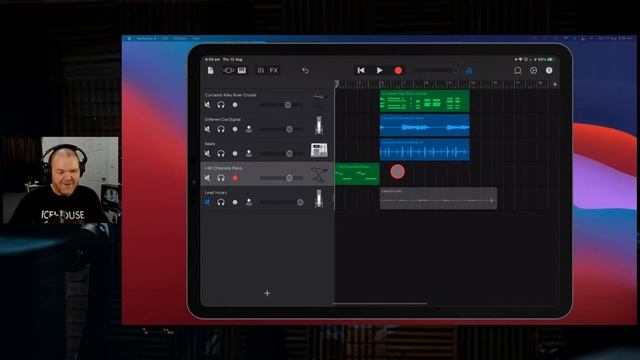Record-enable the Beats track

point(235,153)
